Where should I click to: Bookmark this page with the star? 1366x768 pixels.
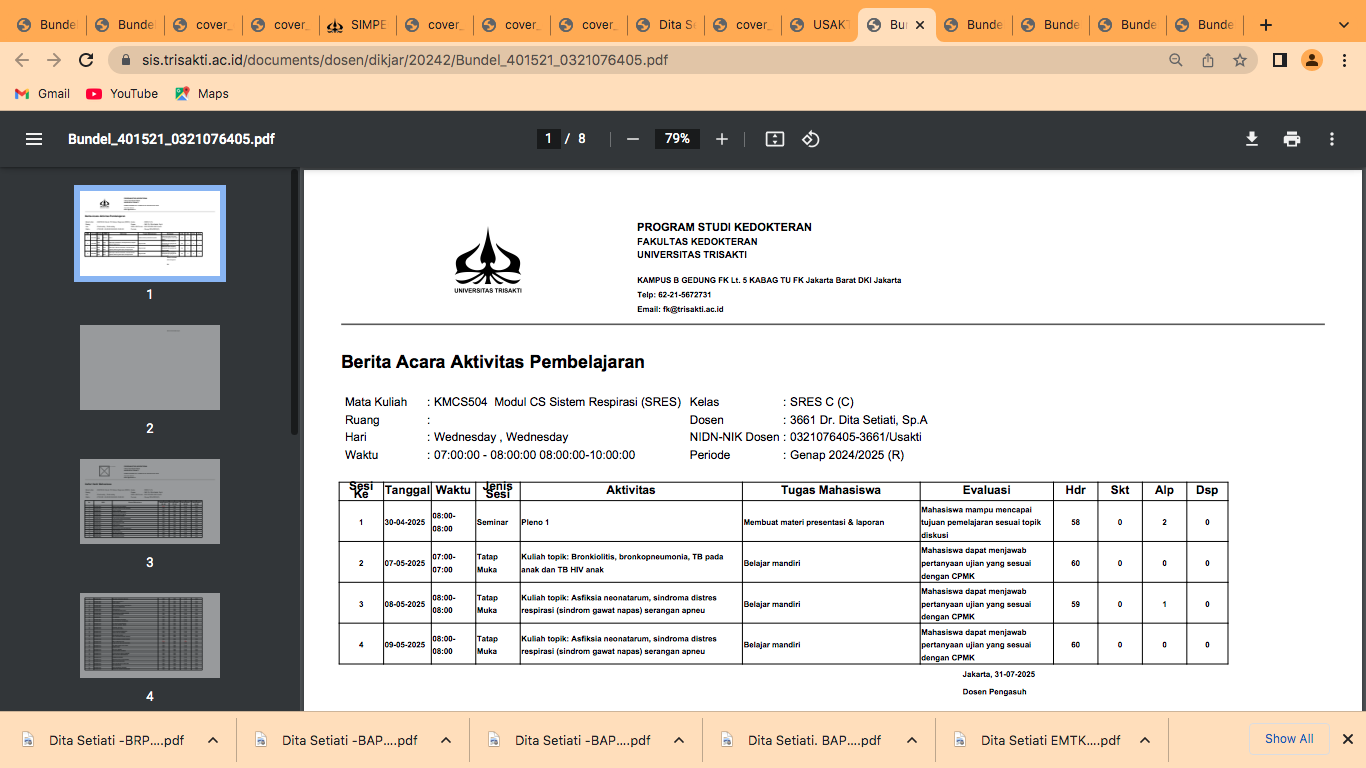click(x=1240, y=60)
